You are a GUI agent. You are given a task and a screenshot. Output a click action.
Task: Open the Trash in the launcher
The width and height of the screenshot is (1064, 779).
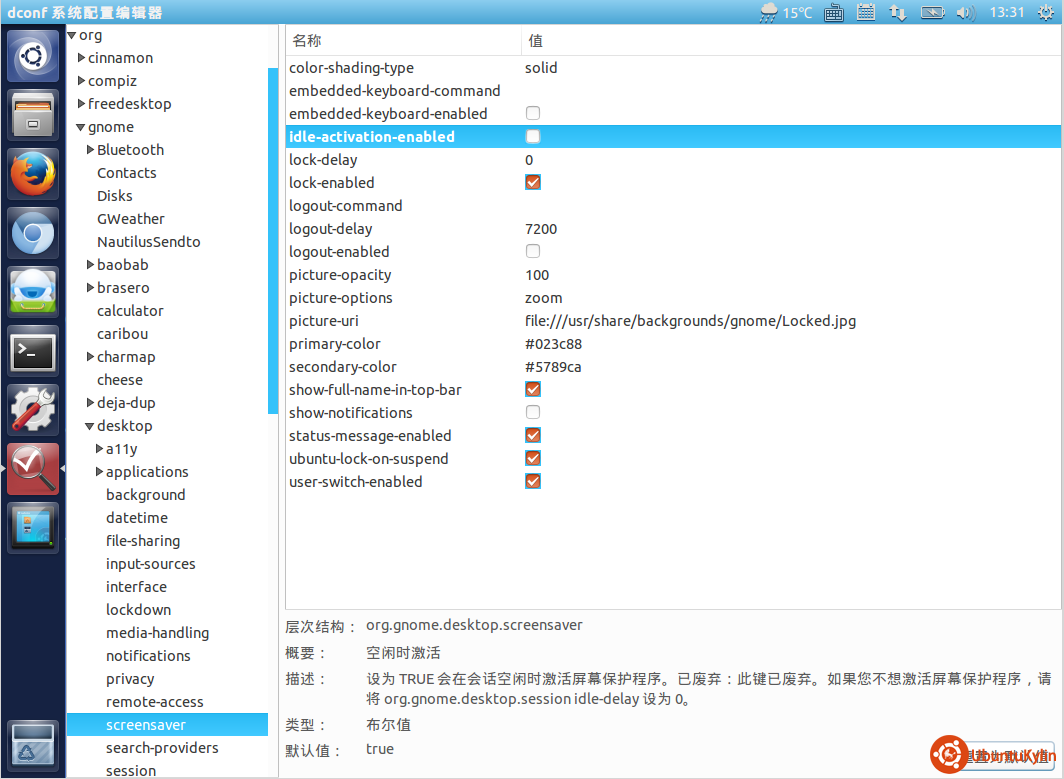pyautogui.click(x=33, y=745)
